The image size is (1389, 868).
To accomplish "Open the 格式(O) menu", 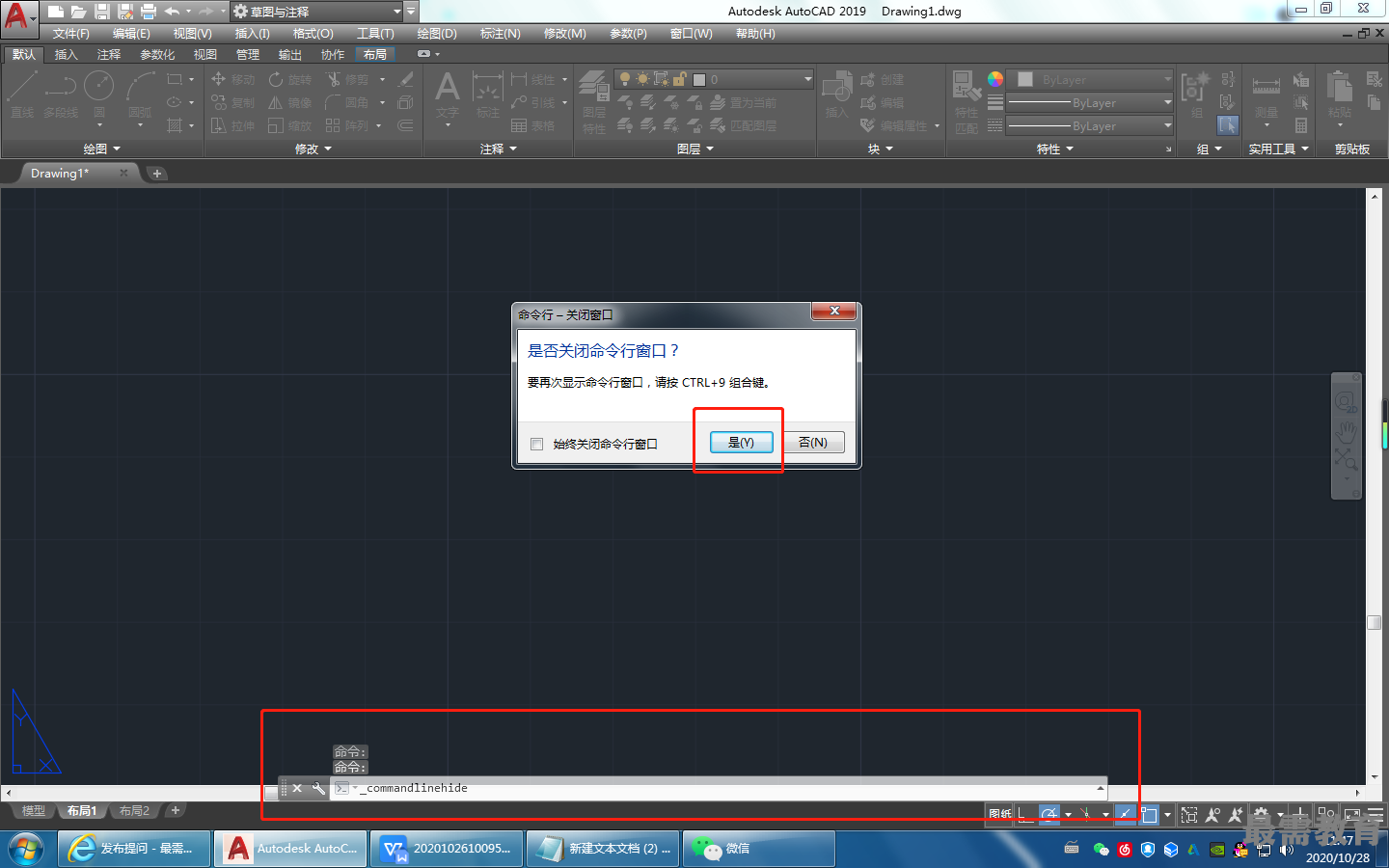I will tap(313, 34).
